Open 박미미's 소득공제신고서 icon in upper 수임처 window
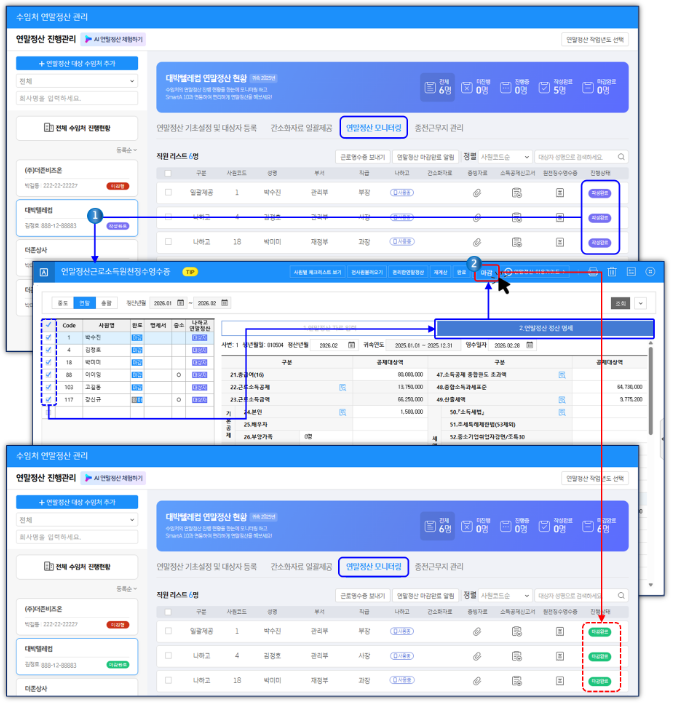The height and width of the screenshot is (703, 674). 517,242
